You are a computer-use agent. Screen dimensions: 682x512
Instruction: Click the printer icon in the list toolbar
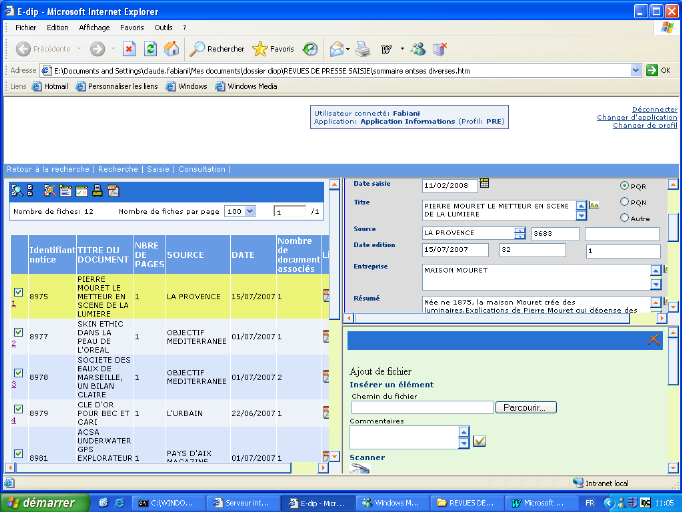98,190
